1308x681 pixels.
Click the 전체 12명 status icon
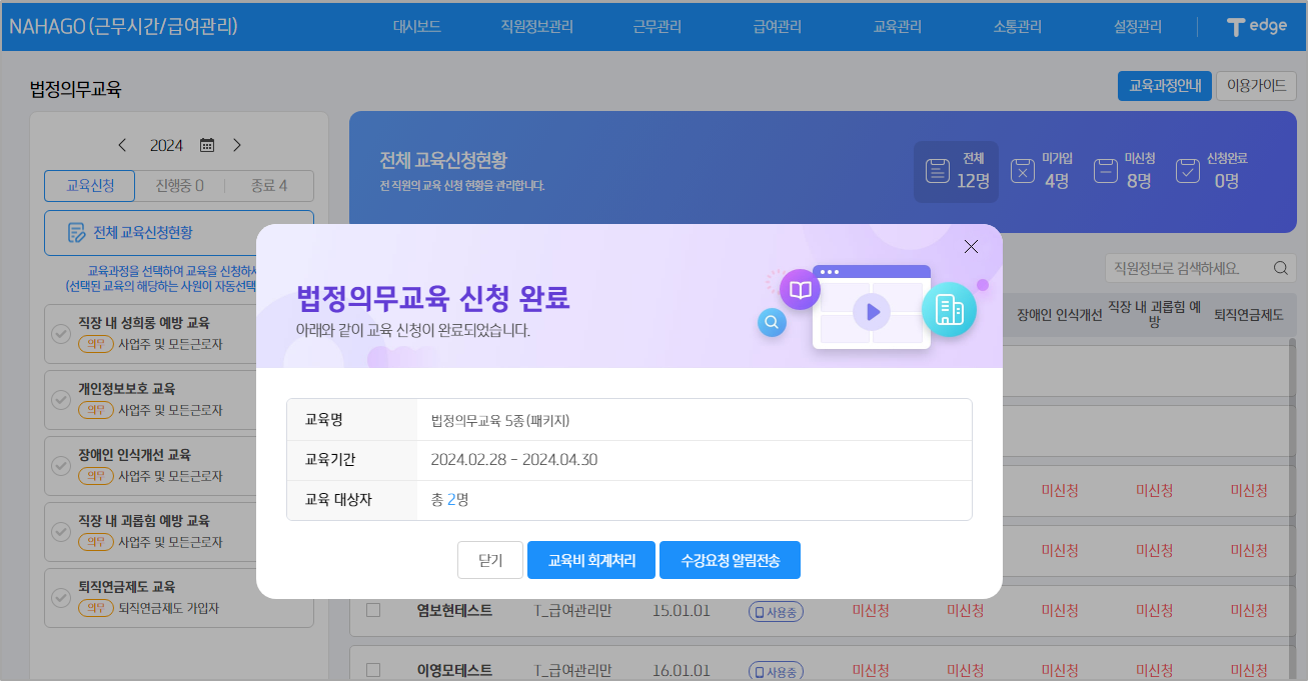pos(937,171)
